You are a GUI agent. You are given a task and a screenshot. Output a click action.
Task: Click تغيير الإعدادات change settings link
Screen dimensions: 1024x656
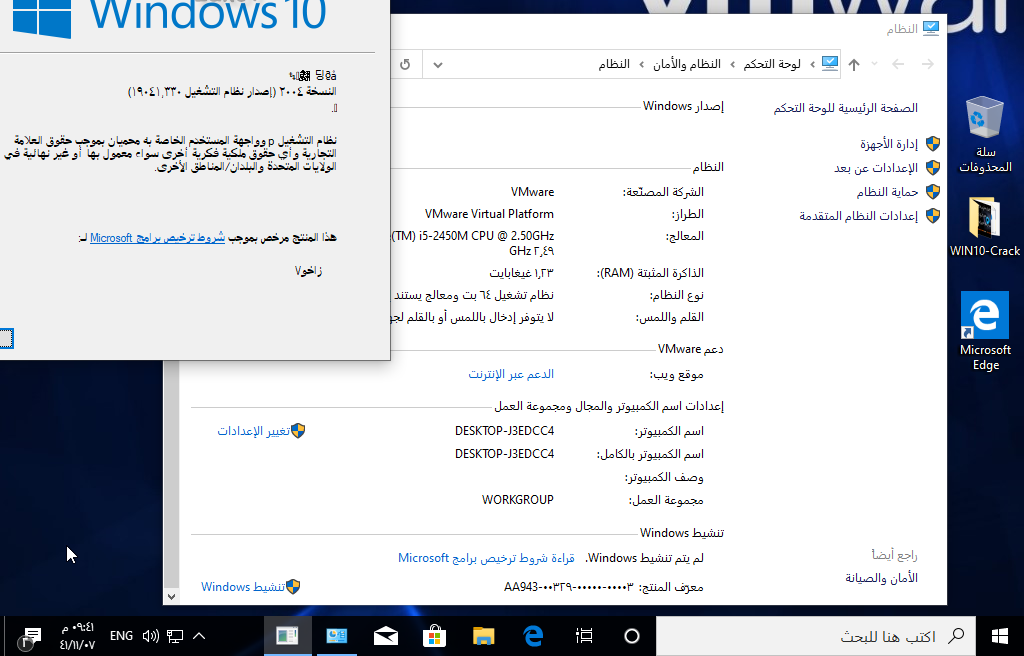click(x=253, y=431)
